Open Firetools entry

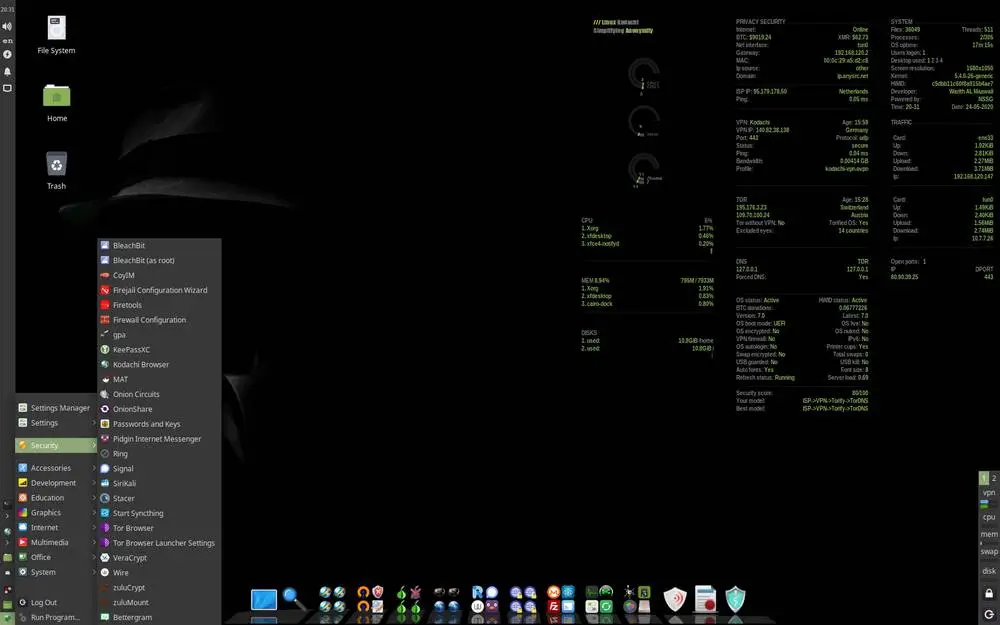coord(159,305)
